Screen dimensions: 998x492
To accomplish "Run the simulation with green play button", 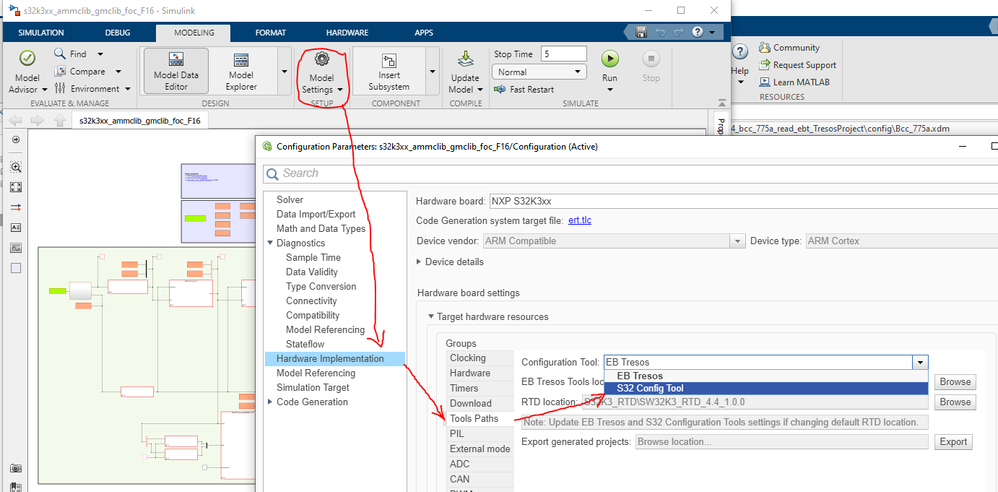I will [x=610, y=59].
